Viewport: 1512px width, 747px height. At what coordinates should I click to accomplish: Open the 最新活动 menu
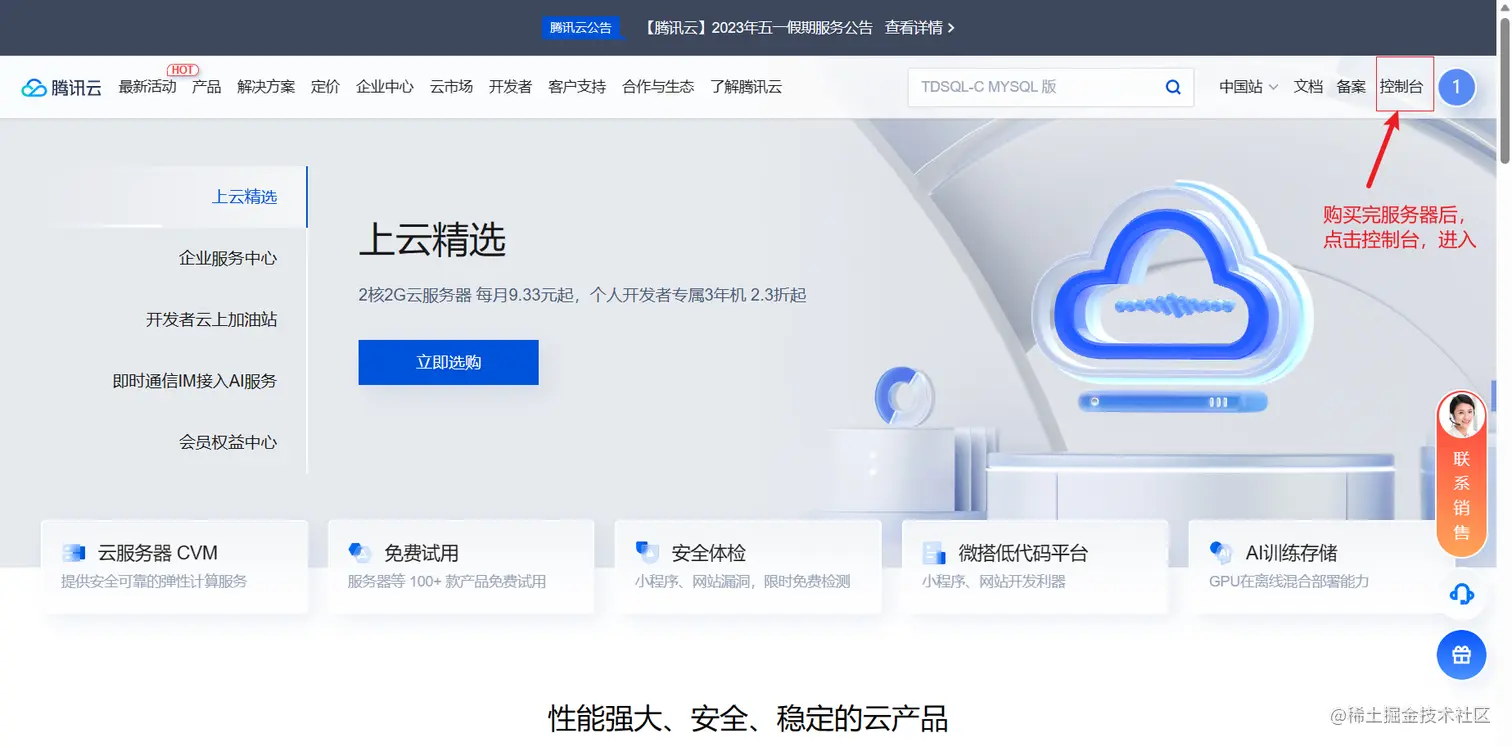[147, 87]
